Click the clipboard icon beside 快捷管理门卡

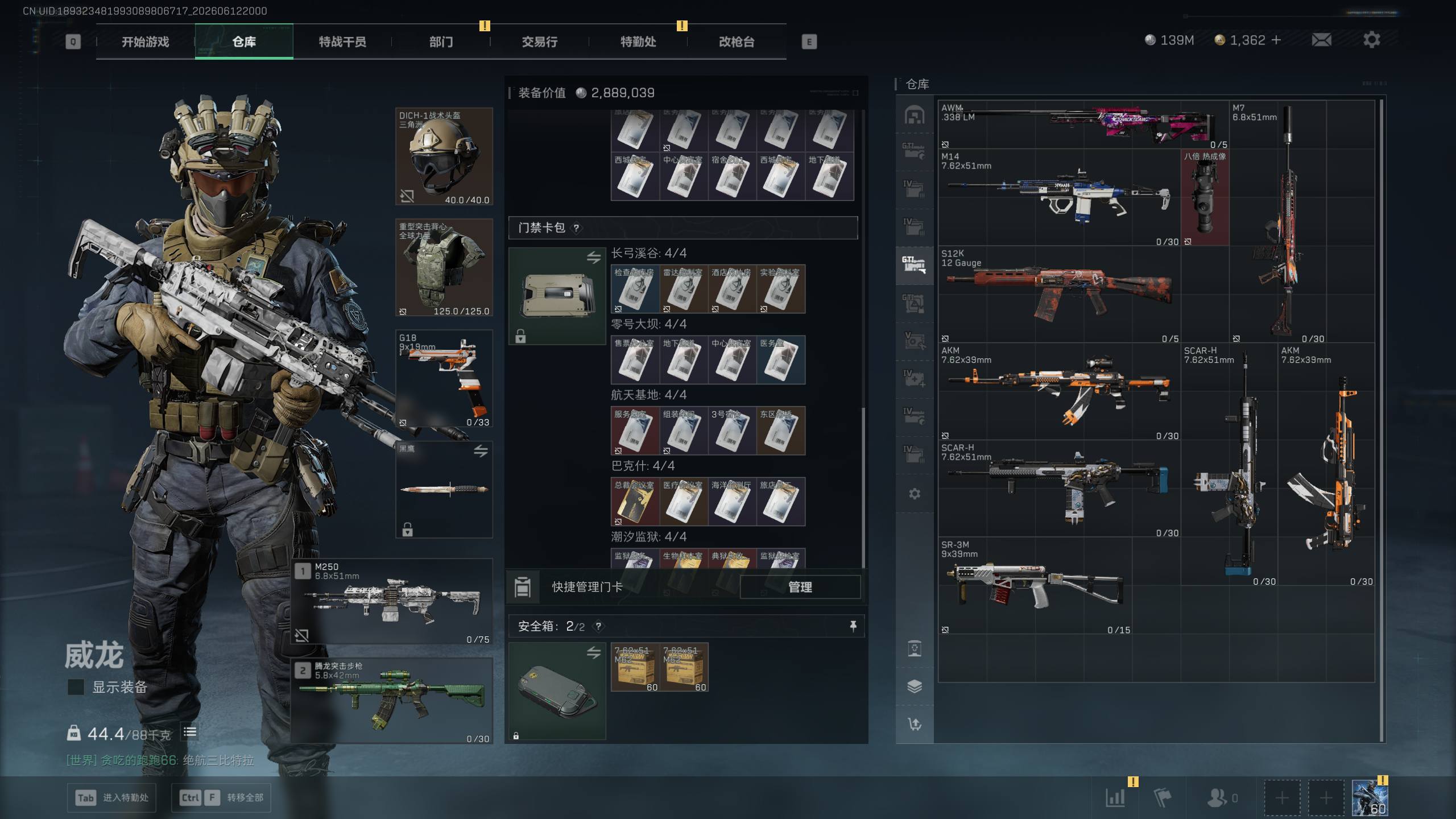[x=522, y=587]
